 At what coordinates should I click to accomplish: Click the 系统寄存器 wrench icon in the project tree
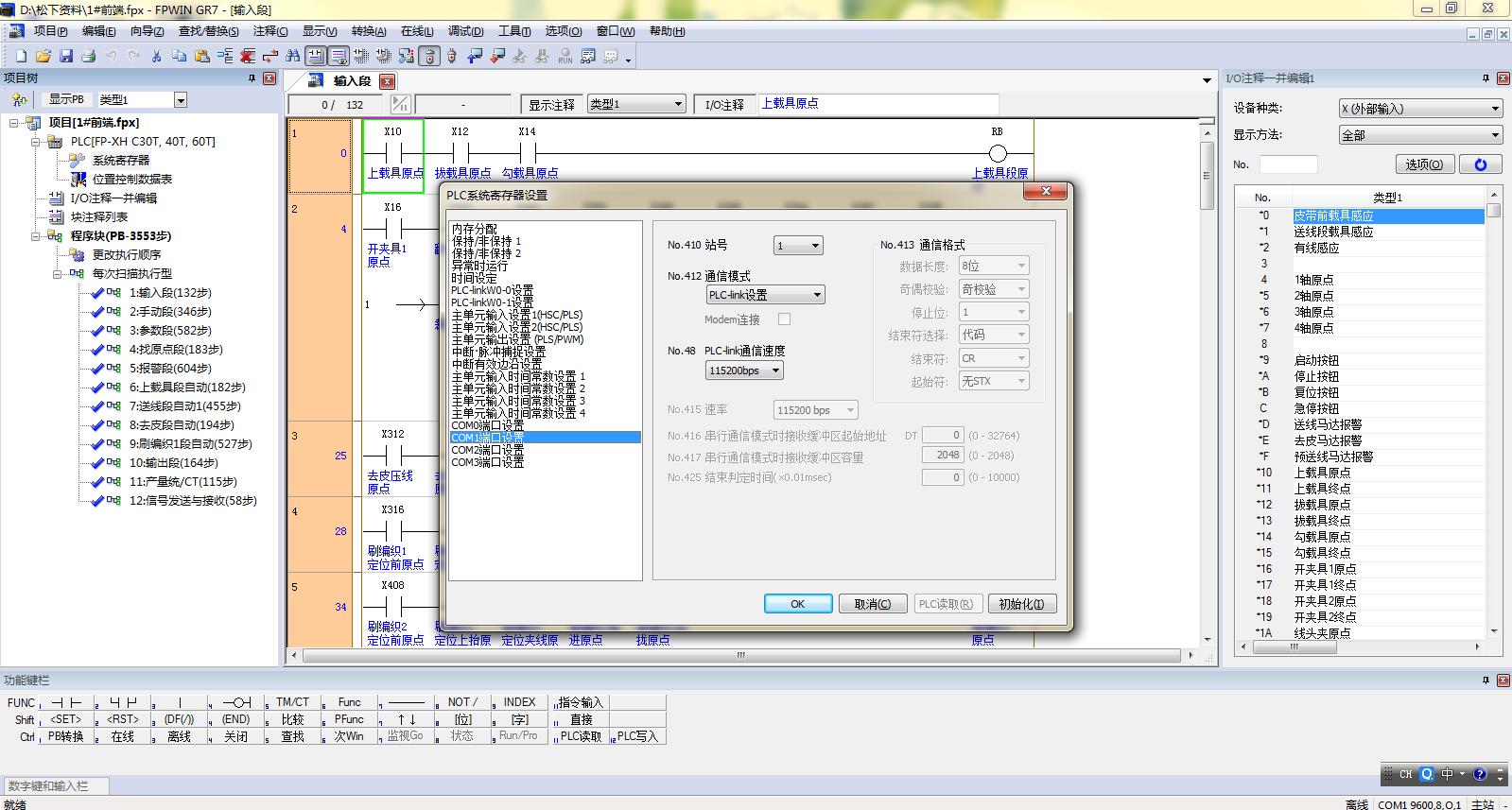tap(78, 160)
